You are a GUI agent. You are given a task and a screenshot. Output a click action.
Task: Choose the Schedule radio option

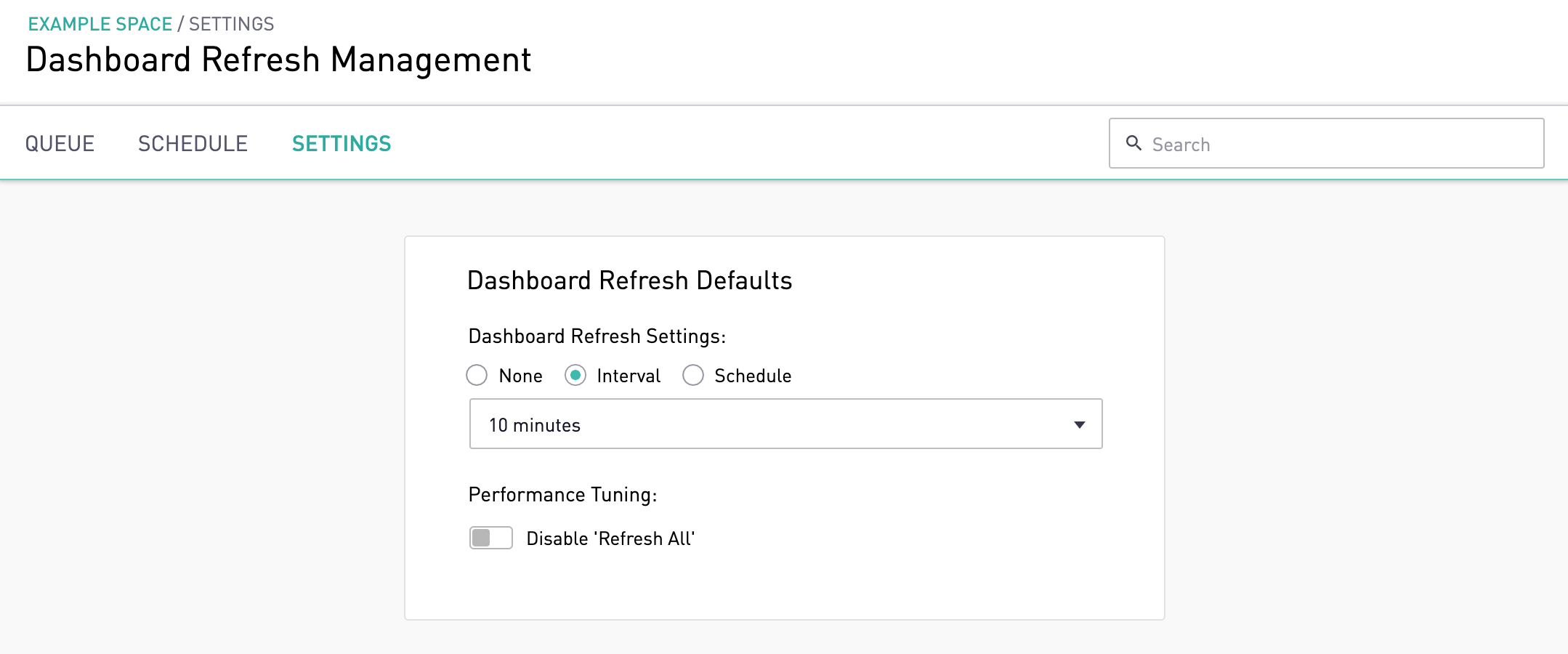pyautogui.click(x=693, y=376)
